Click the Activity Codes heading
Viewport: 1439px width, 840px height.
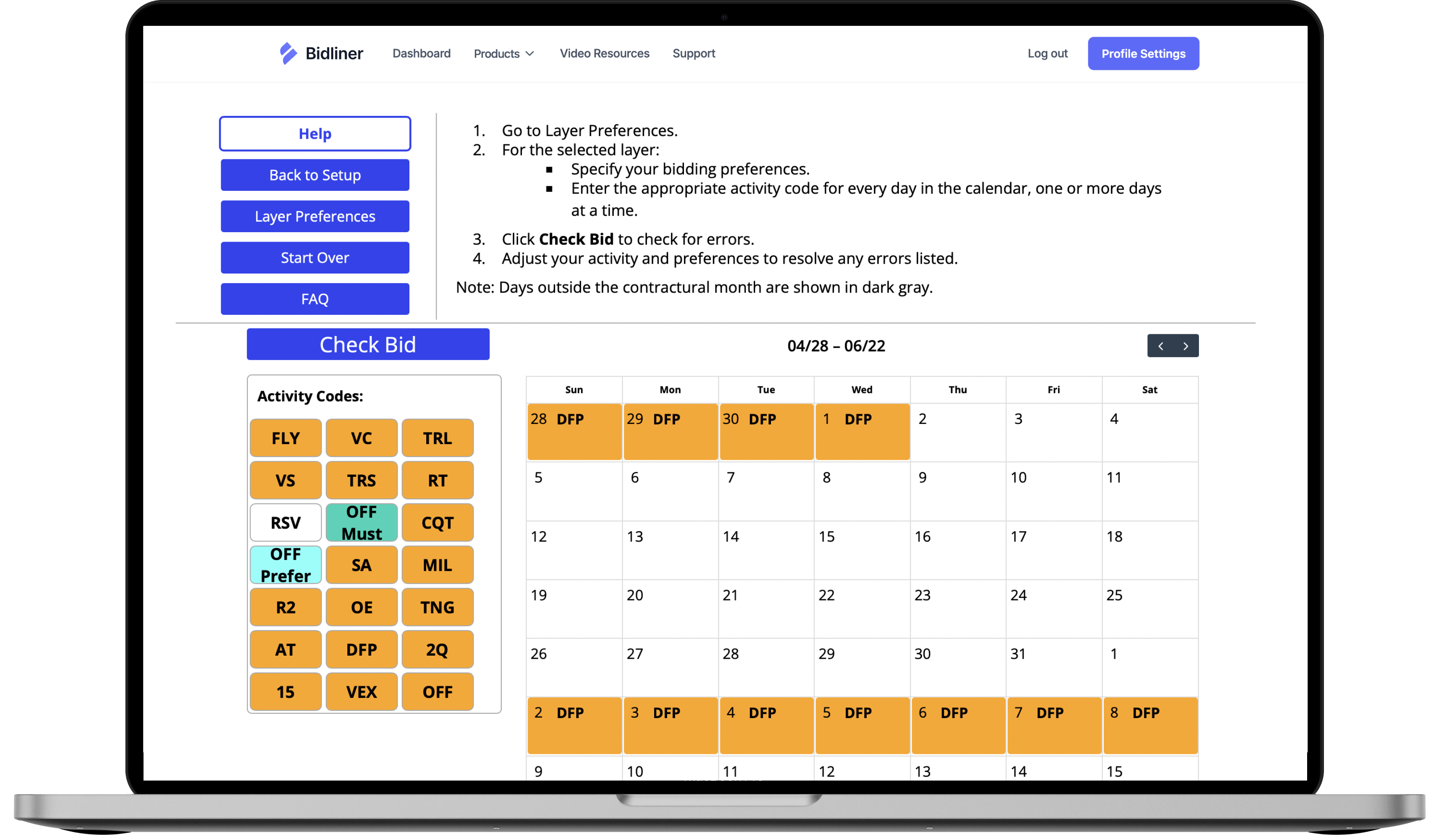click(310, 396)
